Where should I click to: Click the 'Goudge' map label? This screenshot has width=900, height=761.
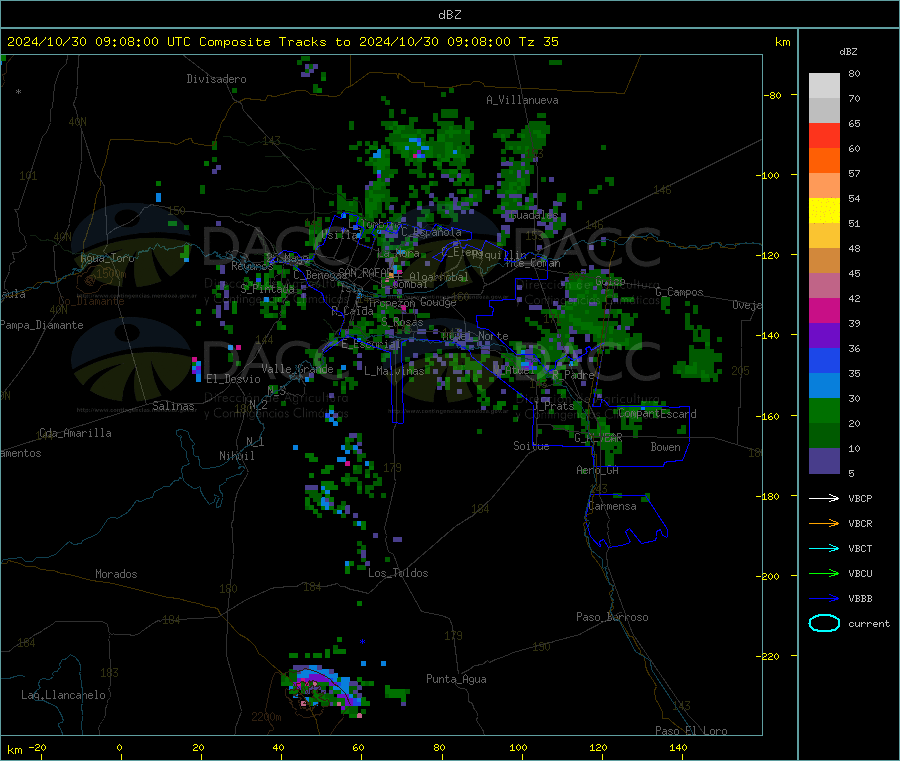pyautogui.click(x=438, y=302)
